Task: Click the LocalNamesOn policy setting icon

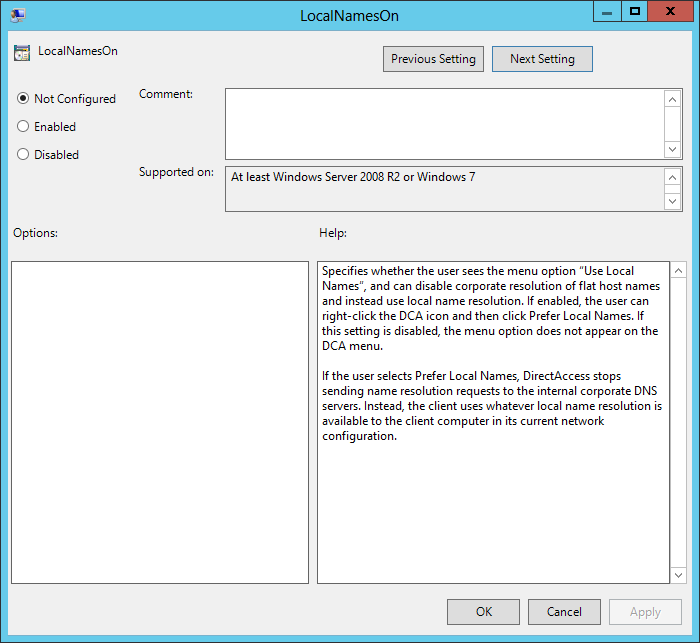Action: click(21, 52)
